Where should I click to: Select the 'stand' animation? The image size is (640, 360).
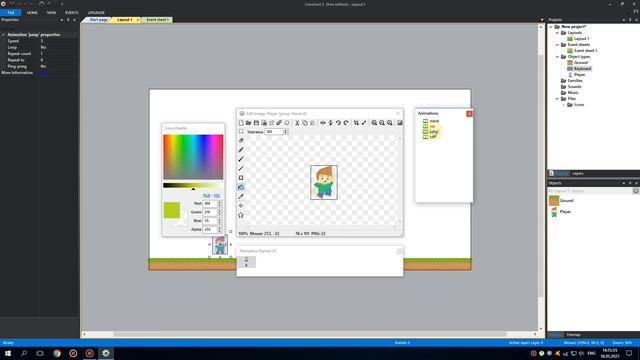coord(434,121)
